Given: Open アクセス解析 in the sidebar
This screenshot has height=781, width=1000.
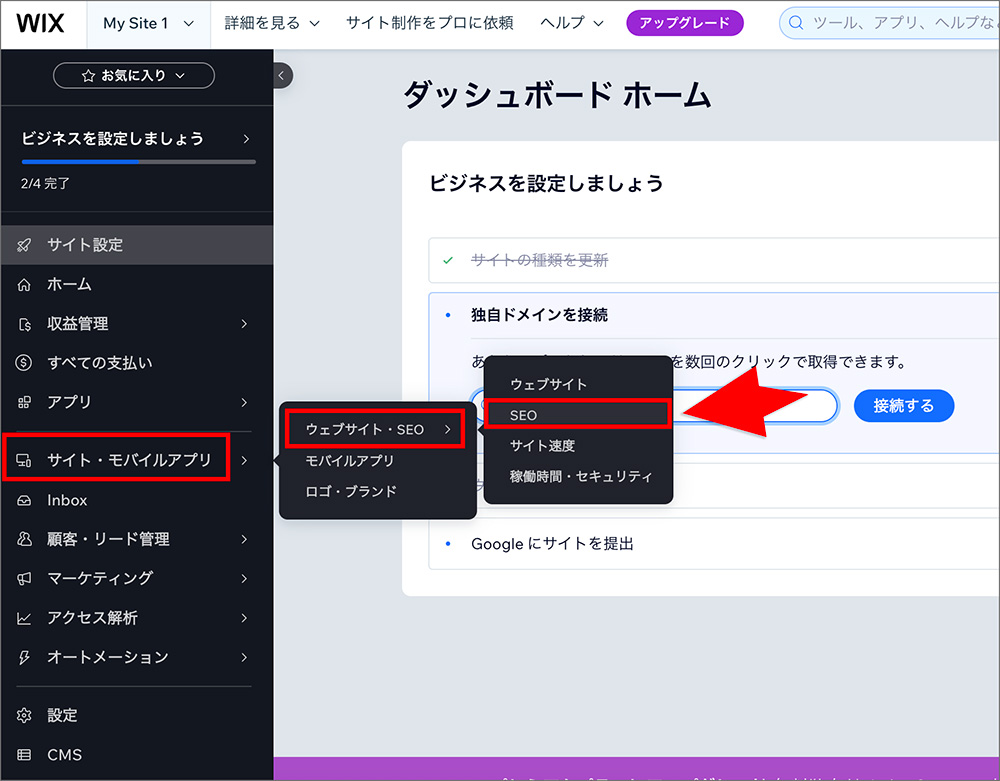Looking at the screenshot, I should (137, 618).
